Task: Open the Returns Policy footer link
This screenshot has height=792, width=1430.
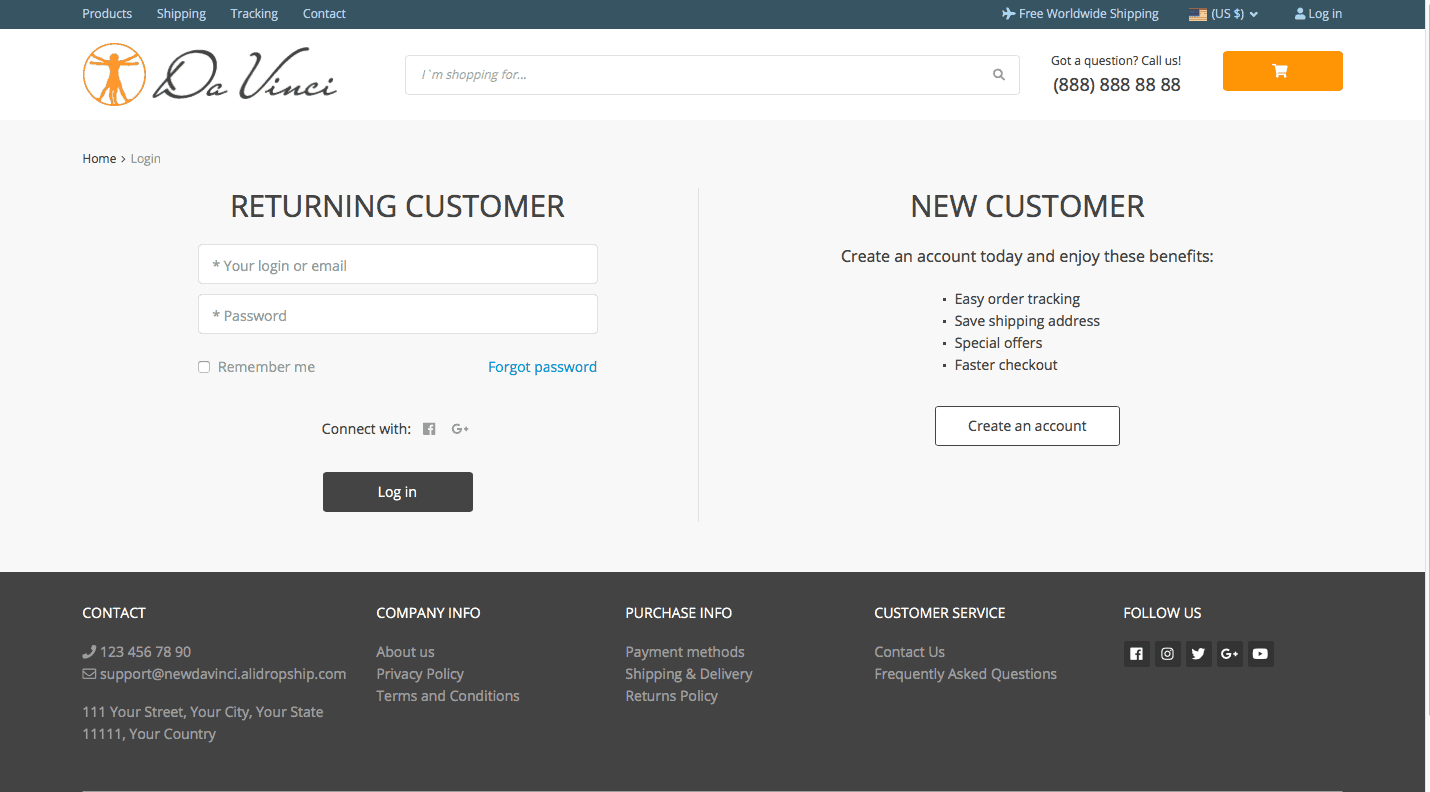Action: click(671, 696)
